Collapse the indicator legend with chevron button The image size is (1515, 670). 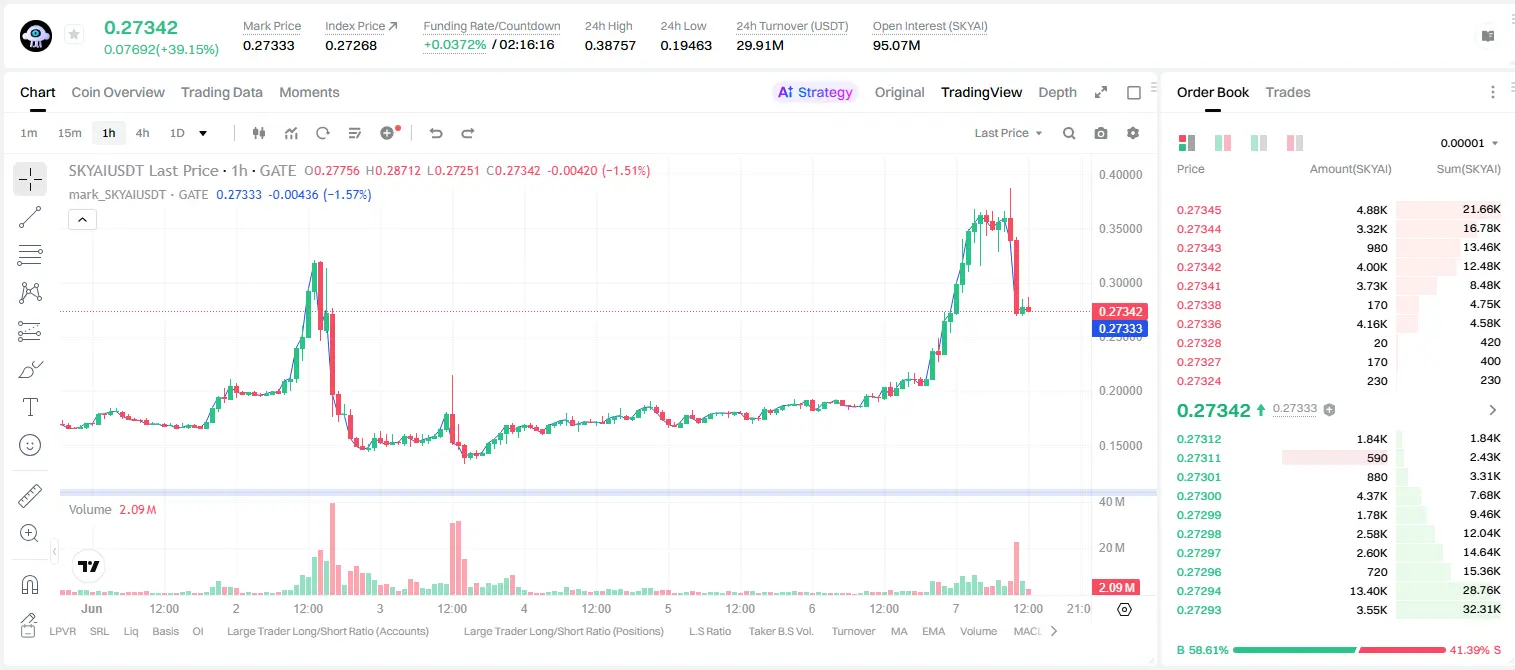pyautogui.click(x=83, y=219)
